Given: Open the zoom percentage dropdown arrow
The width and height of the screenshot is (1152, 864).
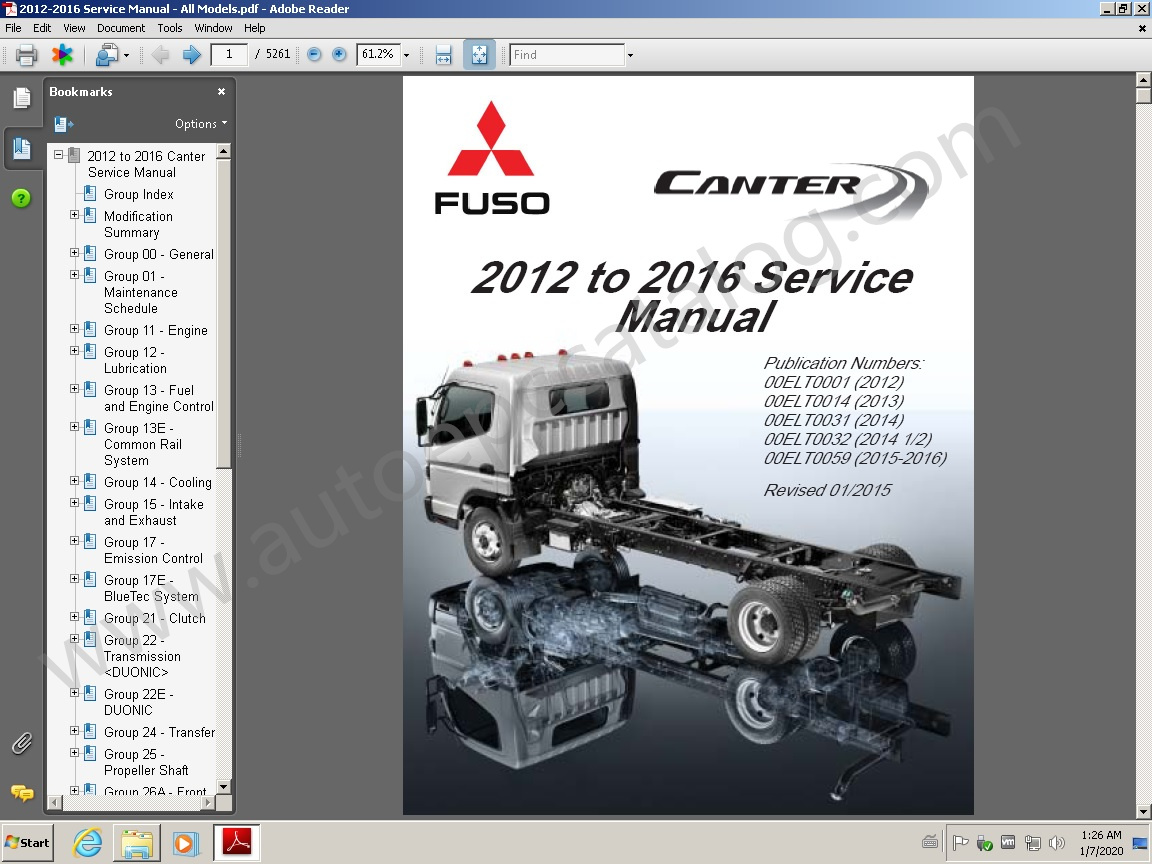Looking at the screenshot, I should pos(406,55).
